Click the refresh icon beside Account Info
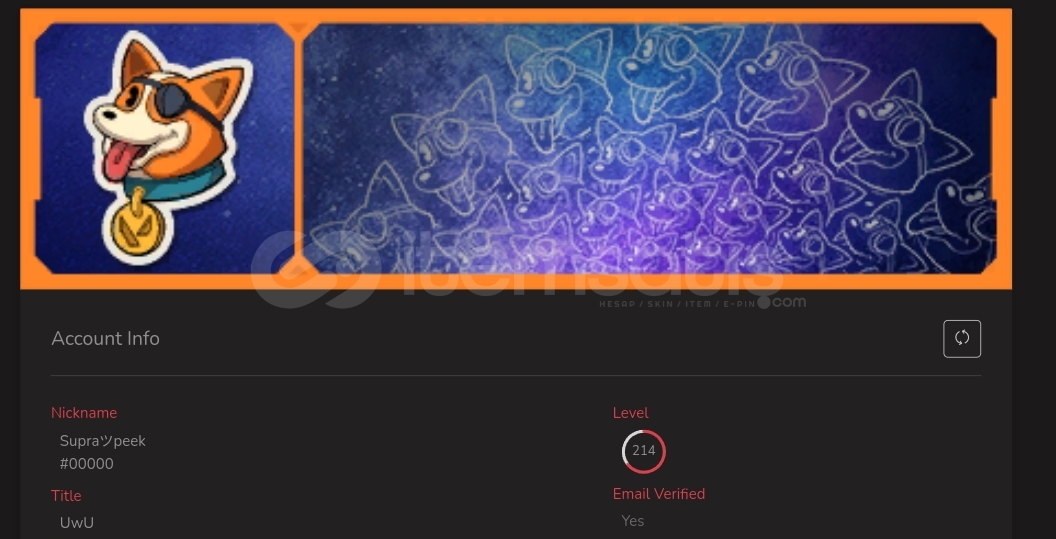Viewport: 1056px width, 539px height. pyautogui.click(x=962, y=339)
